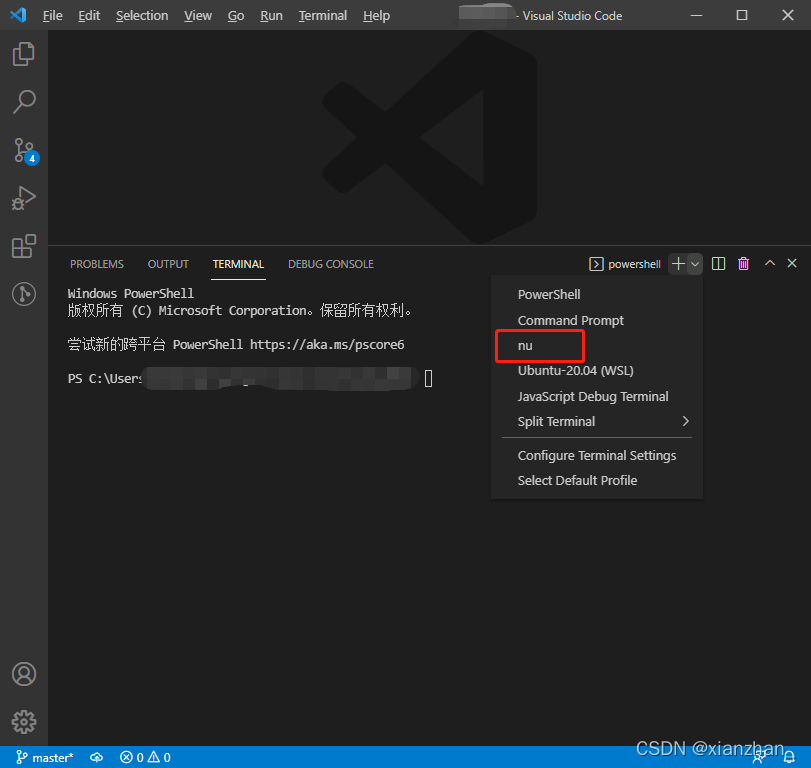Open the Help menu
811x768 pixels.
tap(376, 16)
